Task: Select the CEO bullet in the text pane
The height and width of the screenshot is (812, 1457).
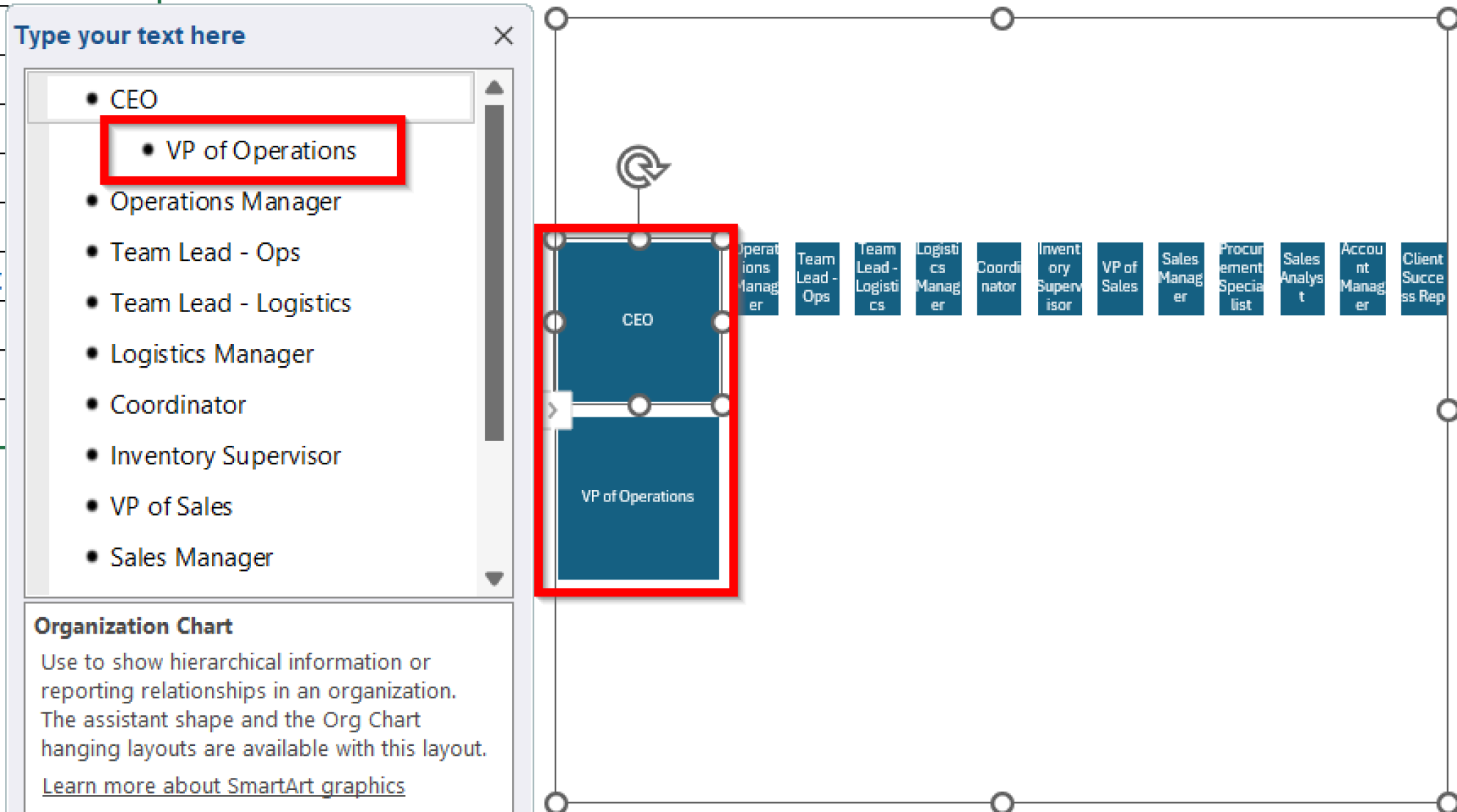Action: (134, 99)
